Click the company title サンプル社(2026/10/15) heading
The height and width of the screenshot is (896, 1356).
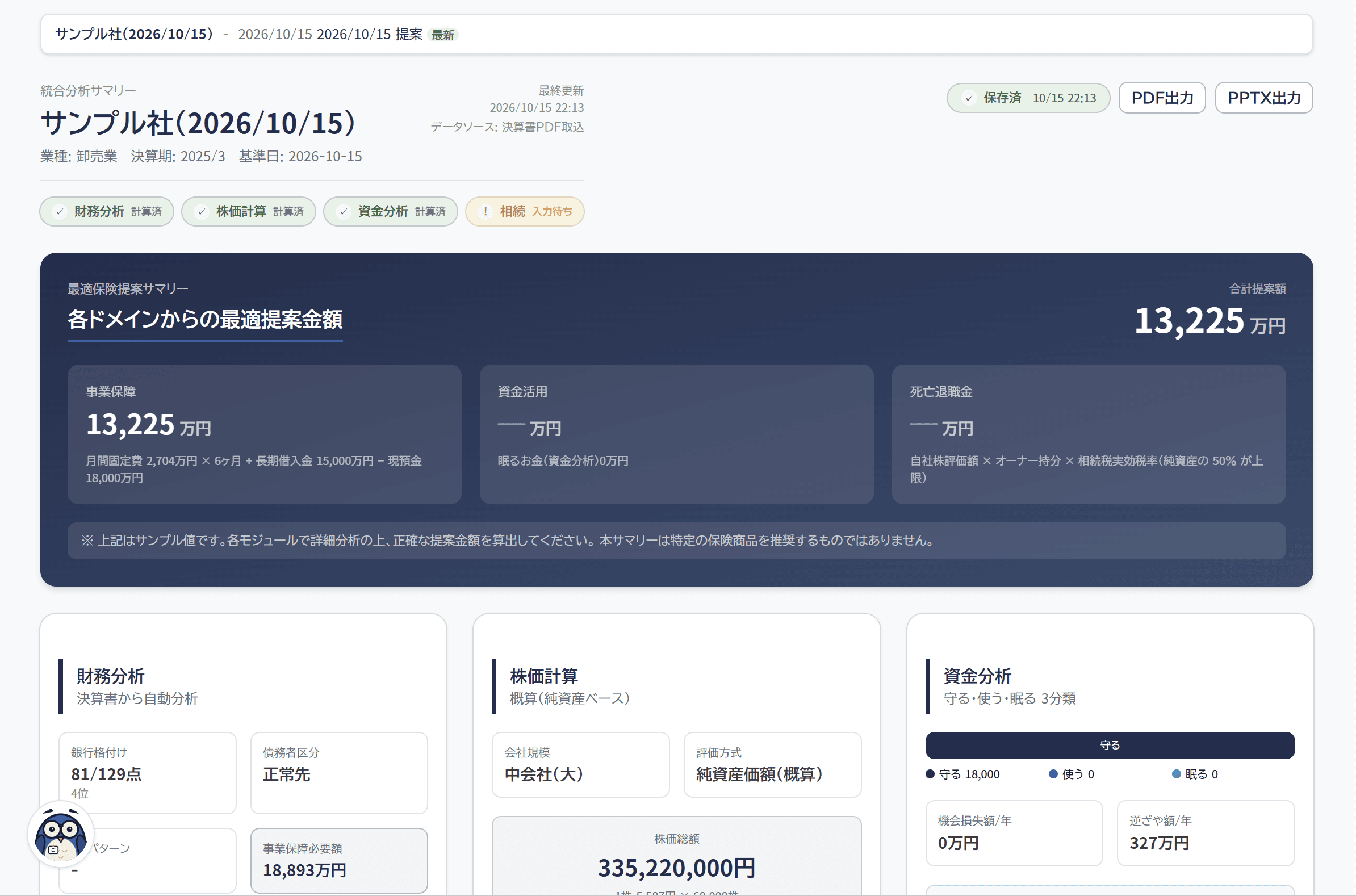coord(198,123)
